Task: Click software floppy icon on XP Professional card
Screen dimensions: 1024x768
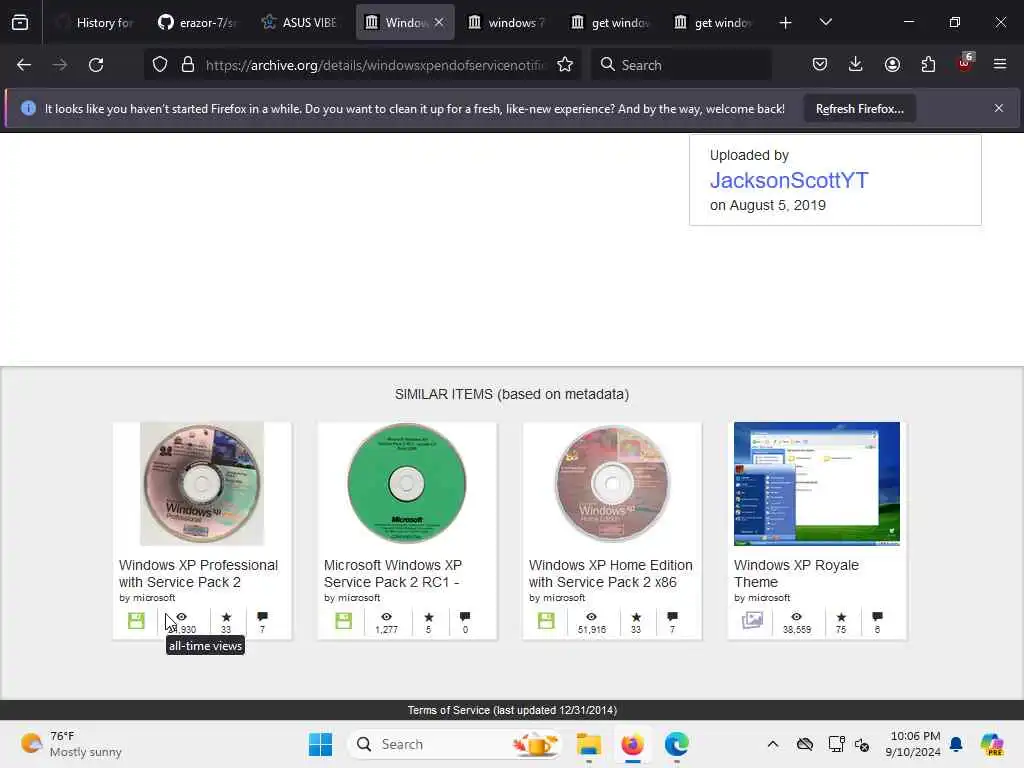Action: coord(136,620)
